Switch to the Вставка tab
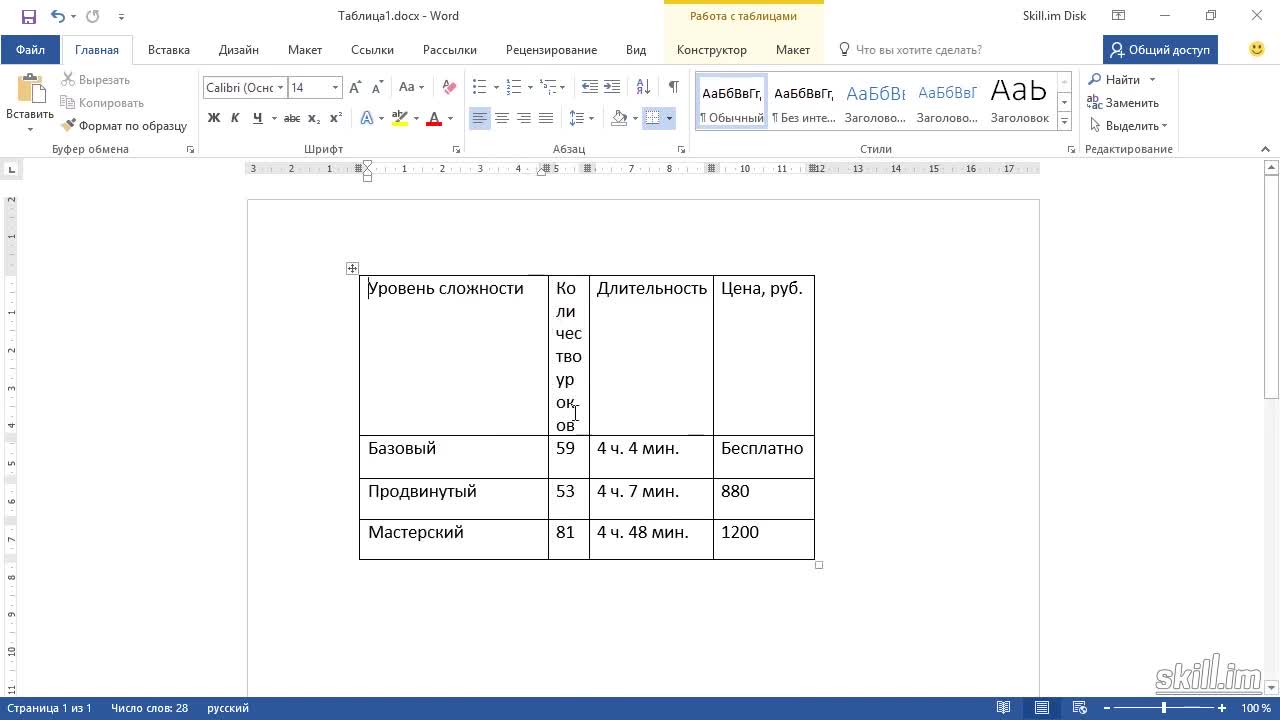This screenshot has width=1280, height=720. tap(169, 49)
